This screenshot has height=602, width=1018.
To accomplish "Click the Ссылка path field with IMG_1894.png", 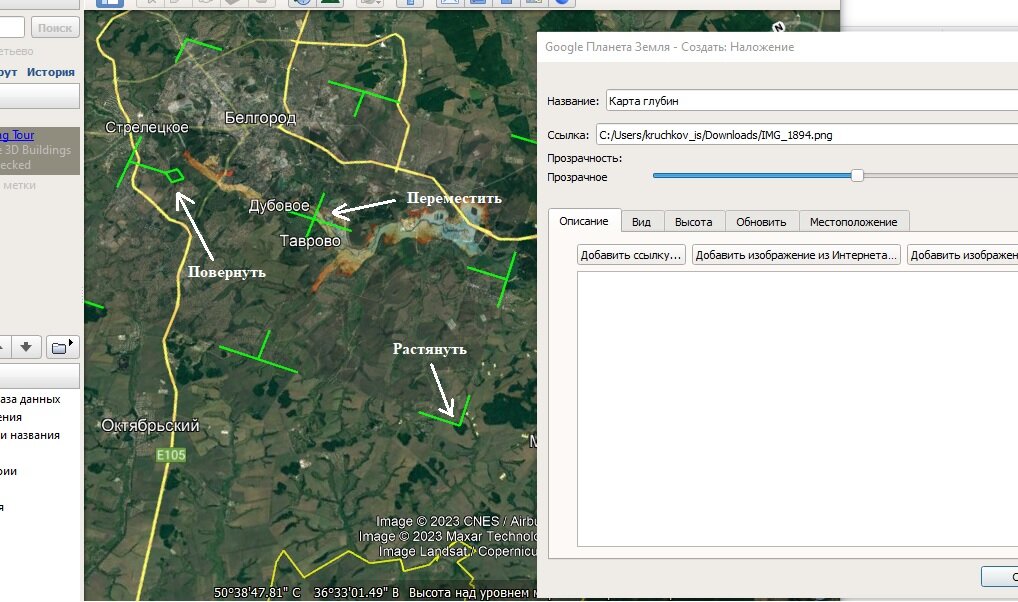I will tap(807, 135).
